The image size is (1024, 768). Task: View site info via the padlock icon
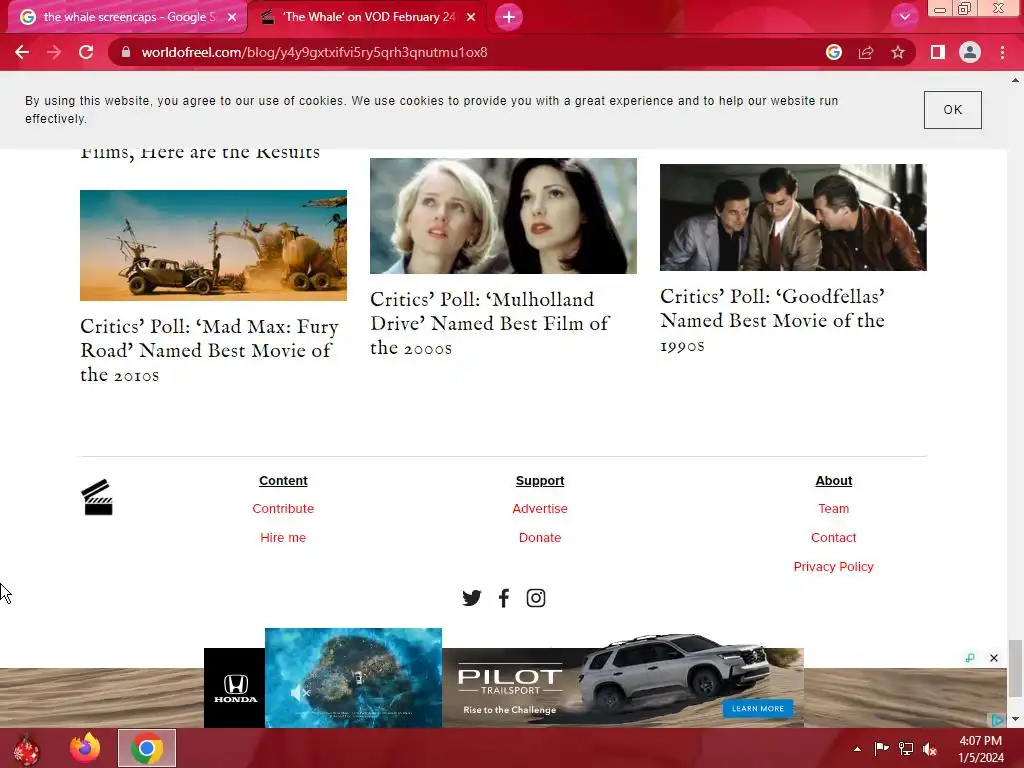pyautogui.click(x=126, y=52)
